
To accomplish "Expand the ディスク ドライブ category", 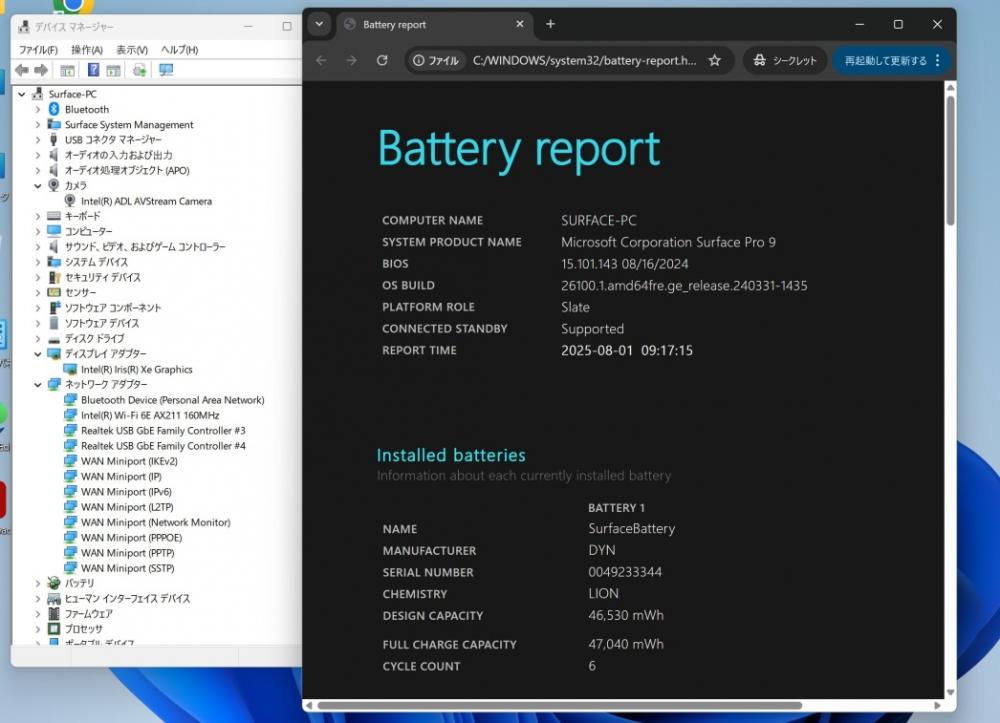I will click(38, 339).
